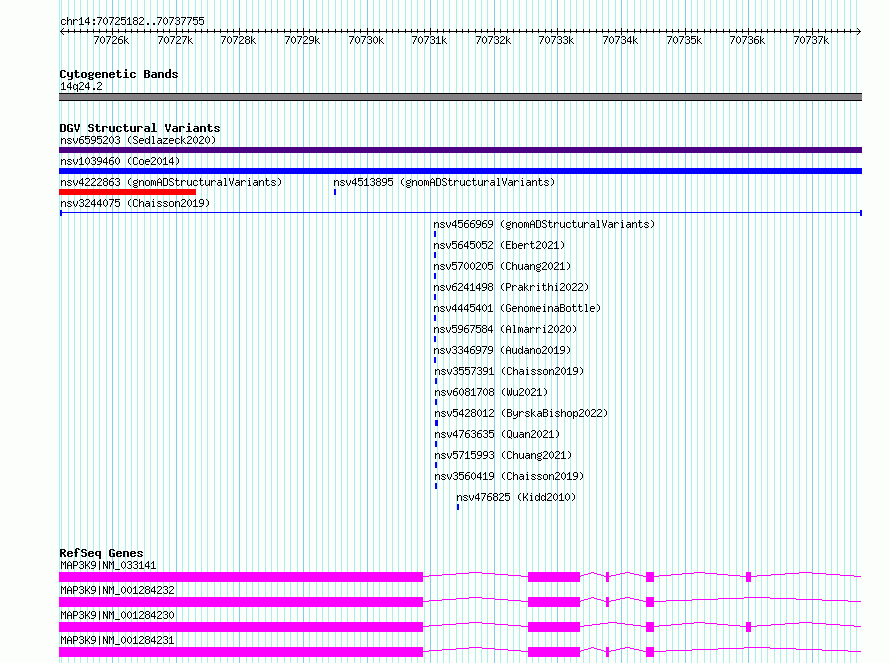890x663 pixels.
Task: Click the gray 14q24.2 cytogenetic band bar
Action: tap(460, 97)
